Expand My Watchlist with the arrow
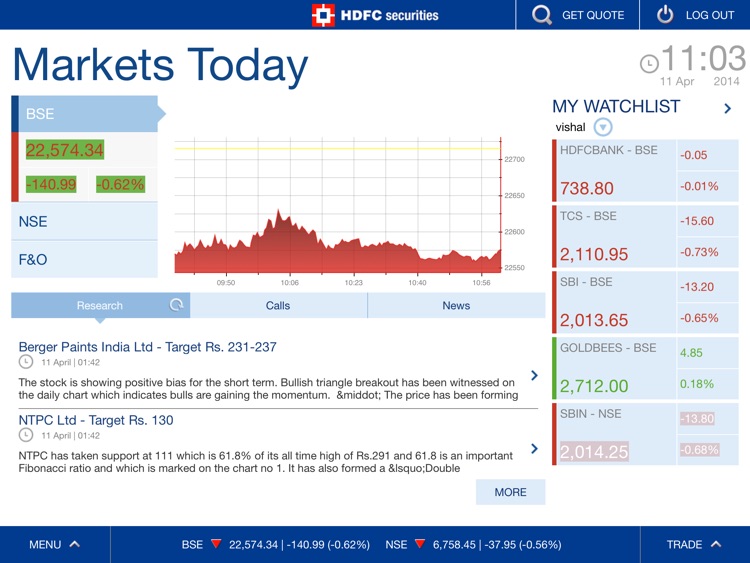The width and height of the screenshot is (750, 563). coord(728,109)
